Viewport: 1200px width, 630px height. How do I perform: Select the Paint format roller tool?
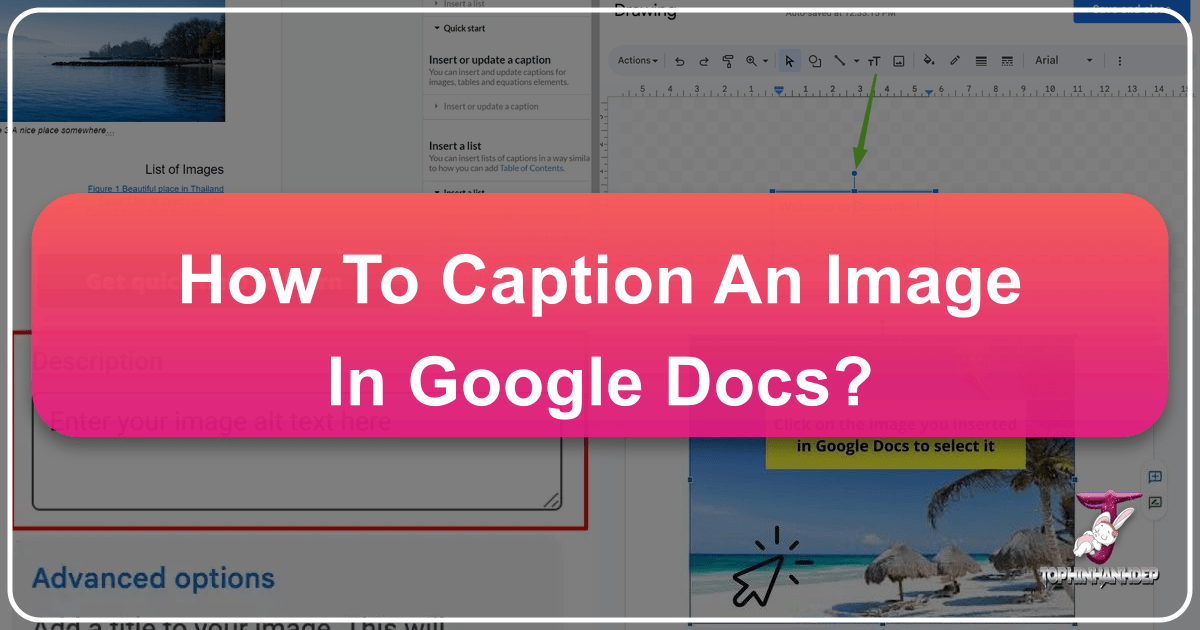[x=728, y=61]
